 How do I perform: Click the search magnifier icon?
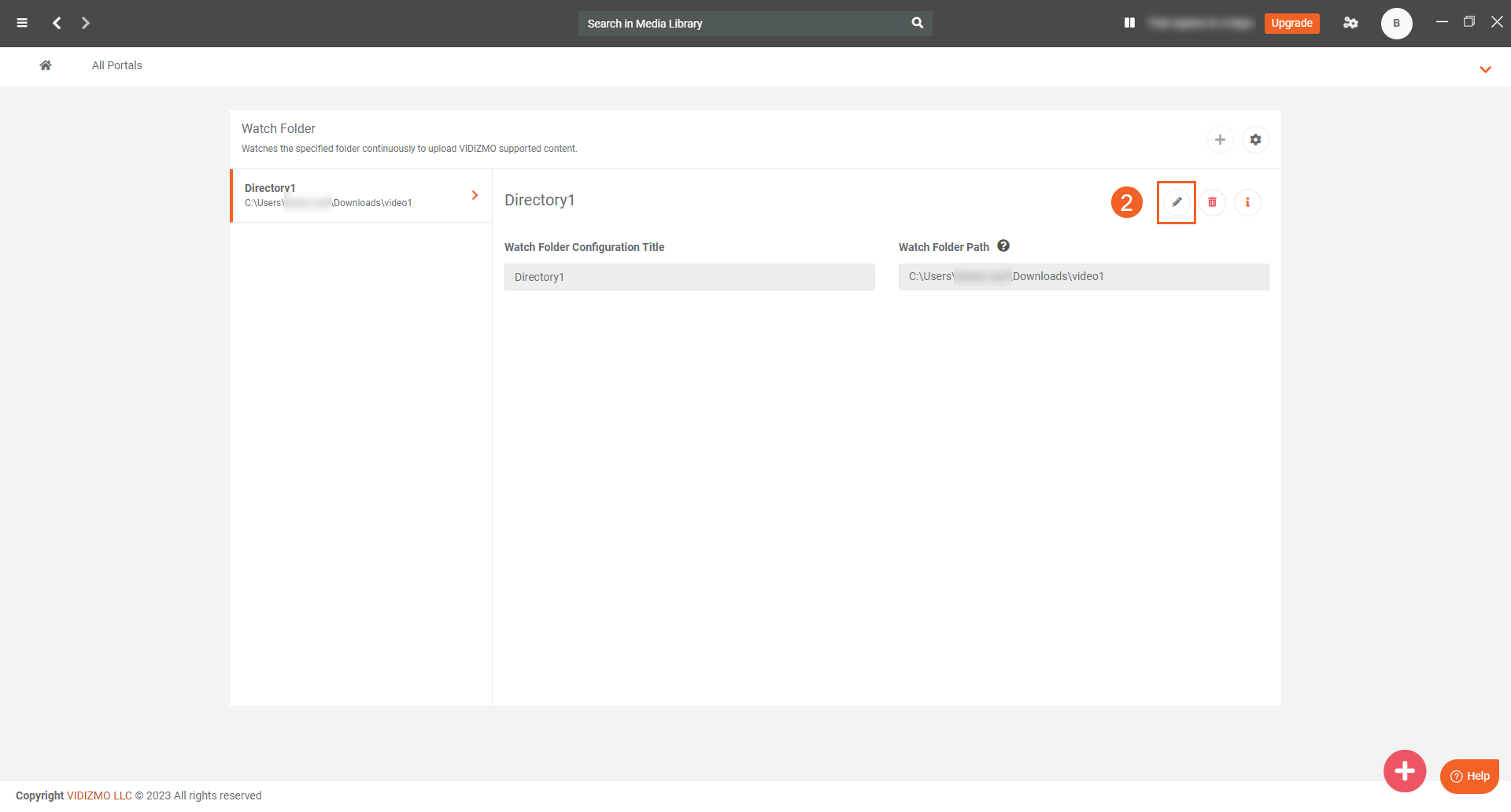pyautogui.click(x=918, y=23)
